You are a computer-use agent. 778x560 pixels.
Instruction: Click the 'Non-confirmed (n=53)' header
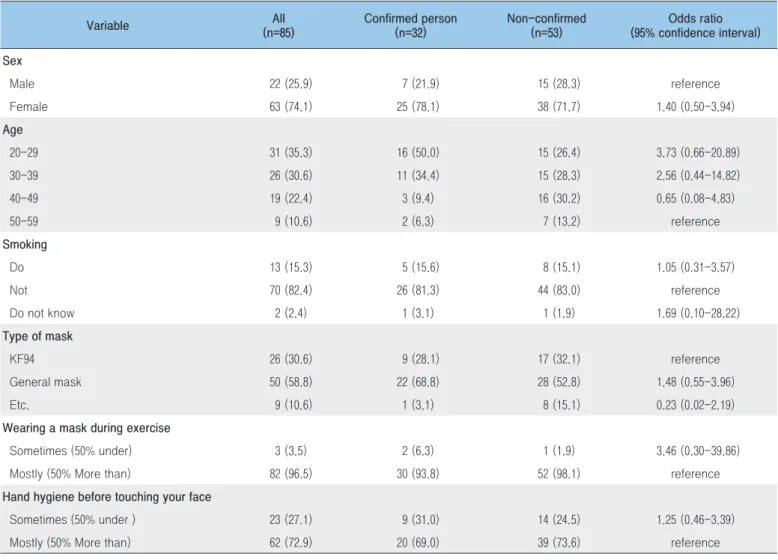point(546,26)
